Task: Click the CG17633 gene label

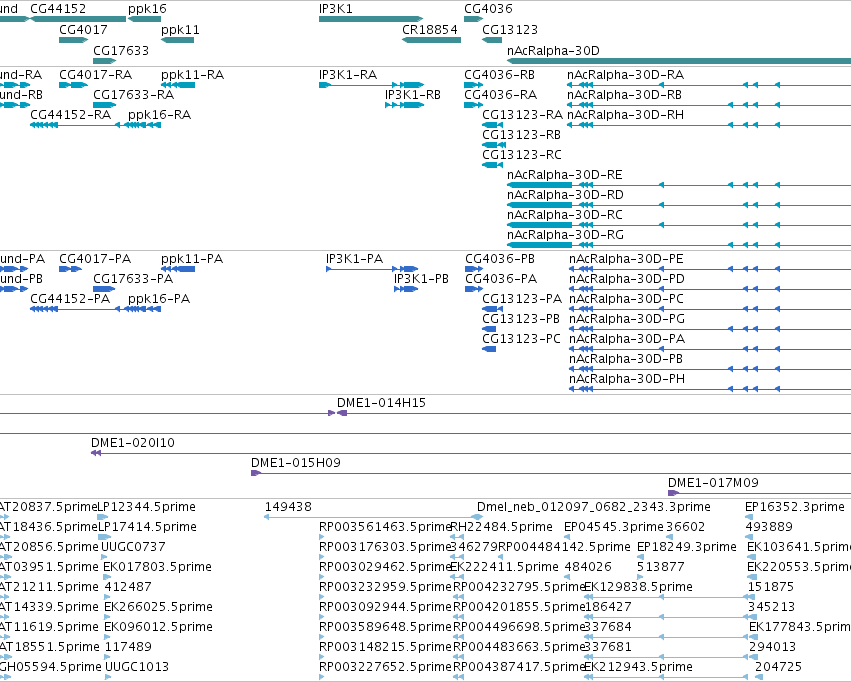Action: pos(120,50)
